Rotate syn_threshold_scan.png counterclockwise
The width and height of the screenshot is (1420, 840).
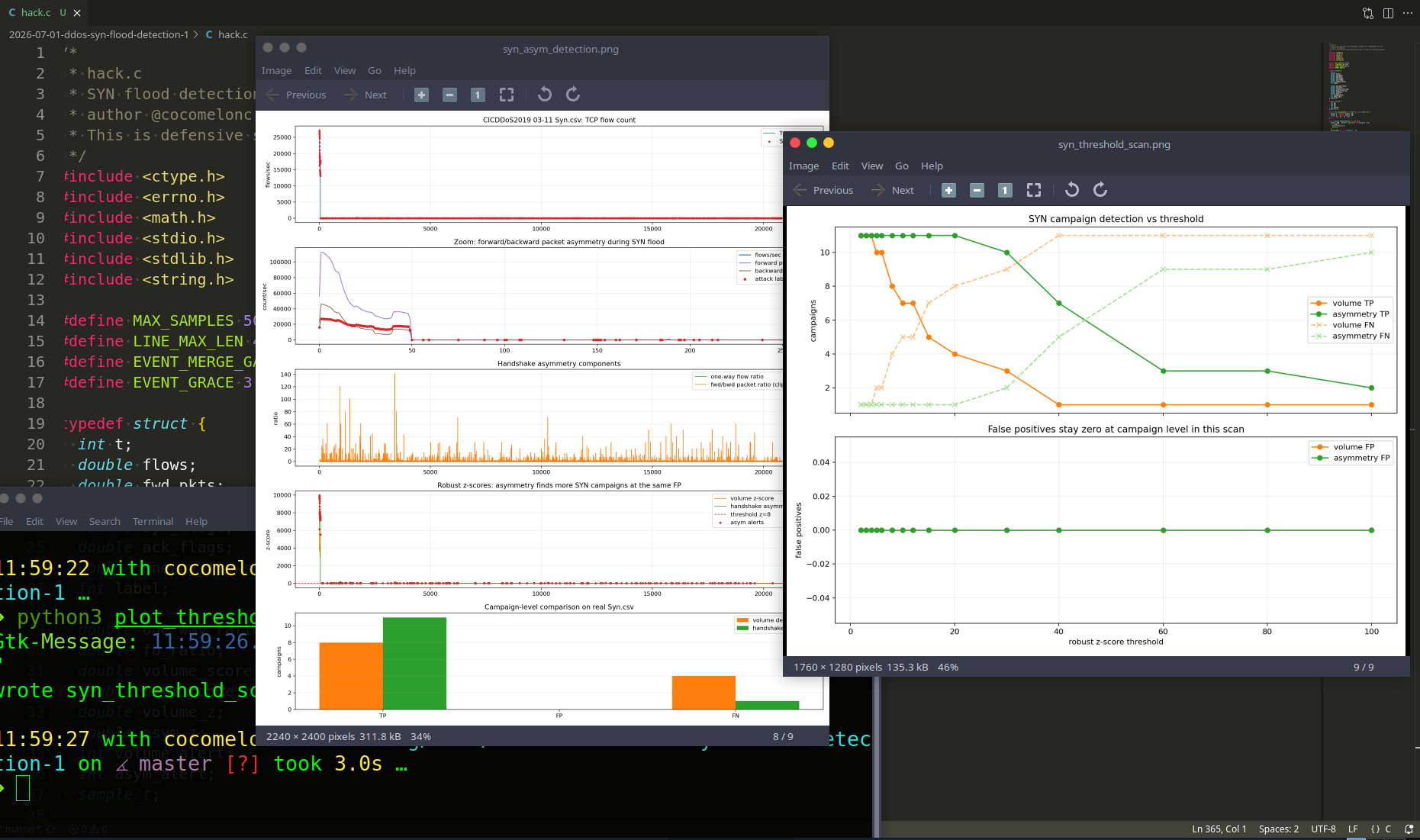1072,190
